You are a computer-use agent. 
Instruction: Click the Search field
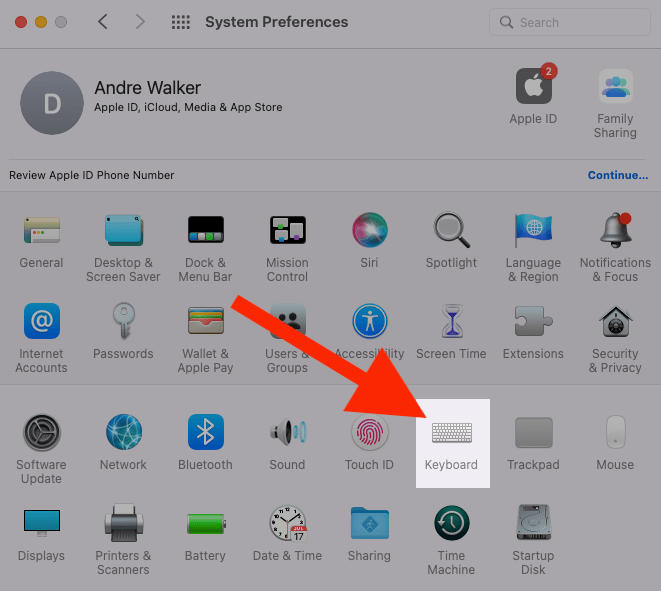tap(570, 22)
